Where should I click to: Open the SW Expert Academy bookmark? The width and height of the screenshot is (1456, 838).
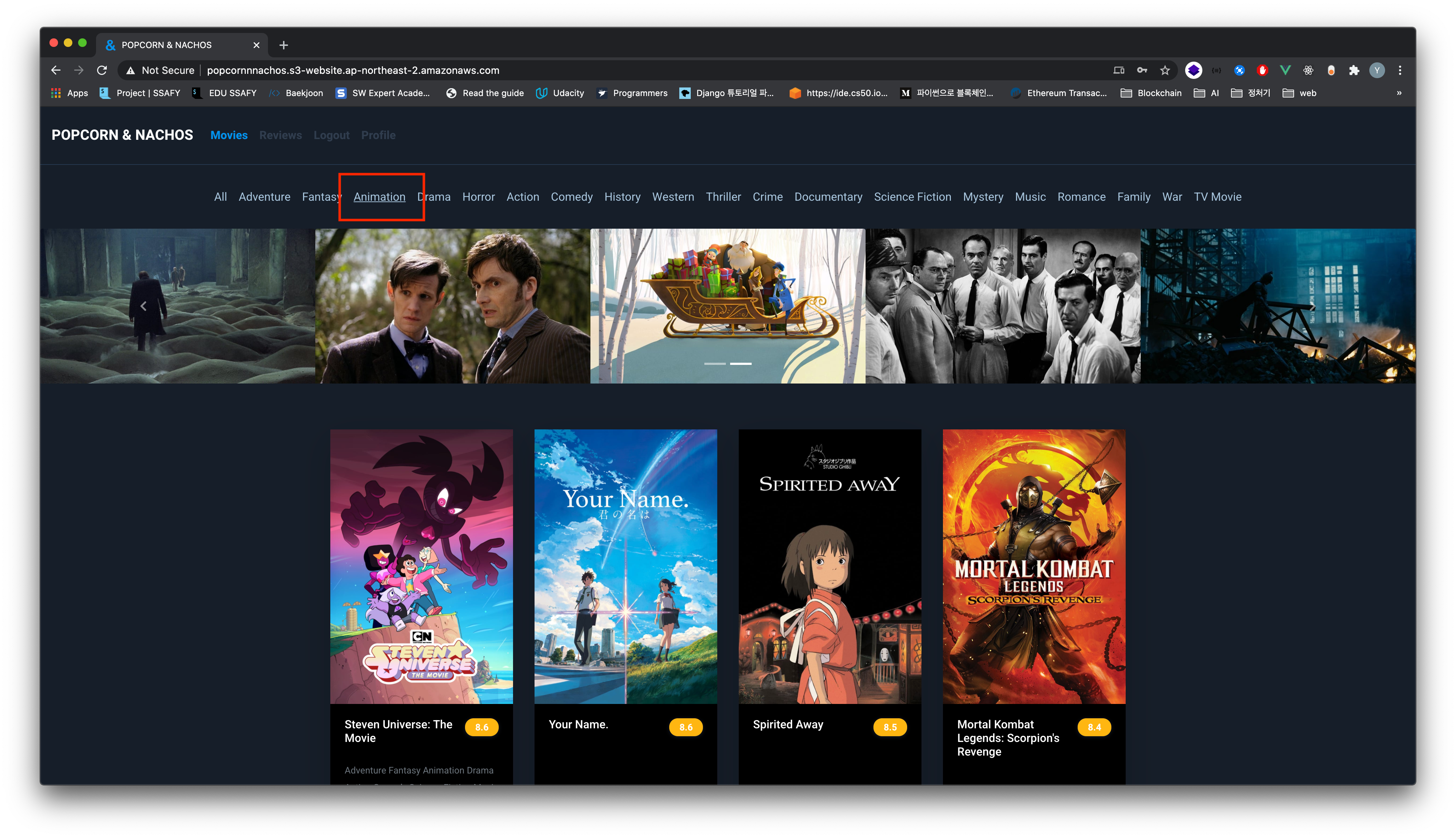coord(383,93)
